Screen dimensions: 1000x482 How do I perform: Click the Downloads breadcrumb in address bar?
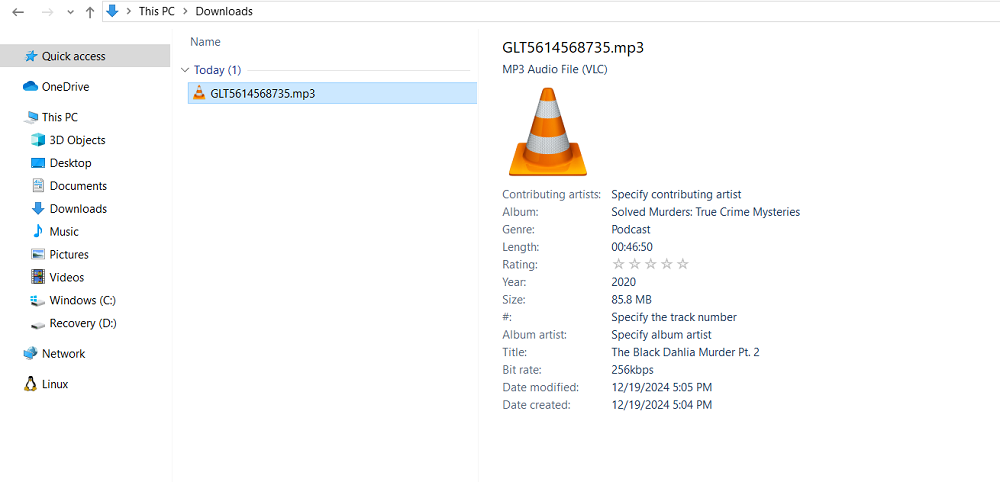click(224, 12)
